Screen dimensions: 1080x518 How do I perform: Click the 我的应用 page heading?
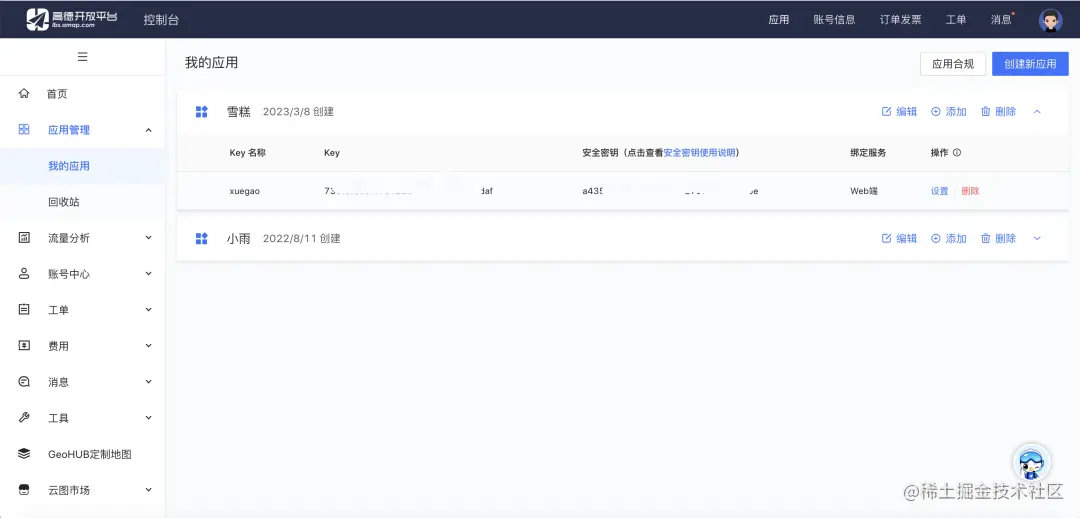(211, 63)
